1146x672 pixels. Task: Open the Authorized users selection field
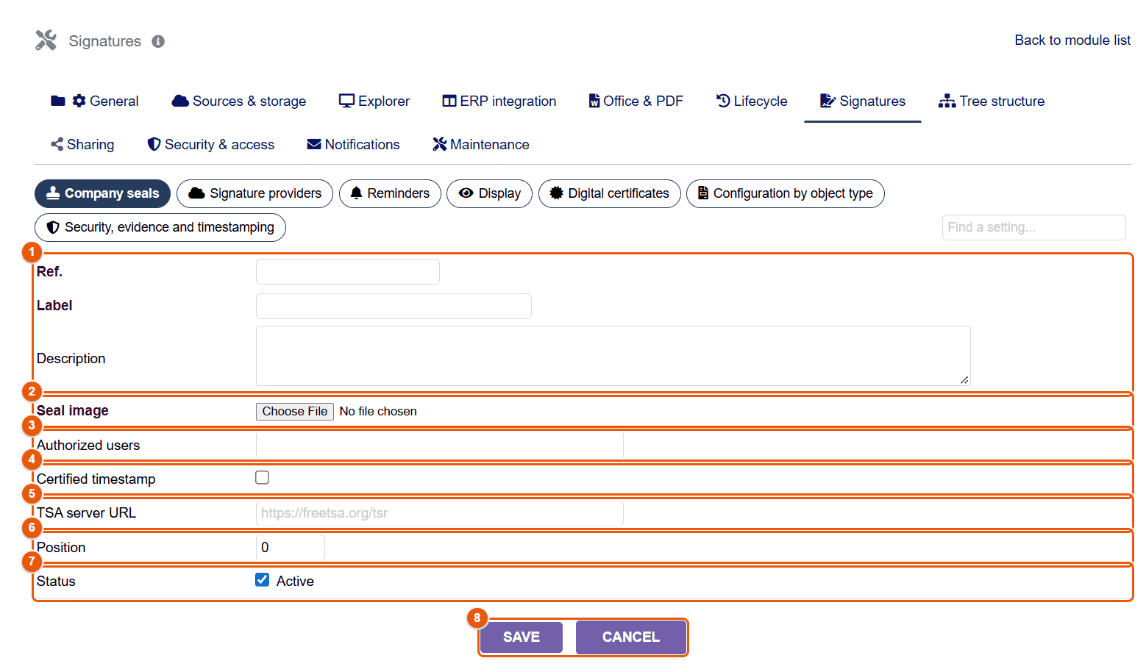click(439, 445)
